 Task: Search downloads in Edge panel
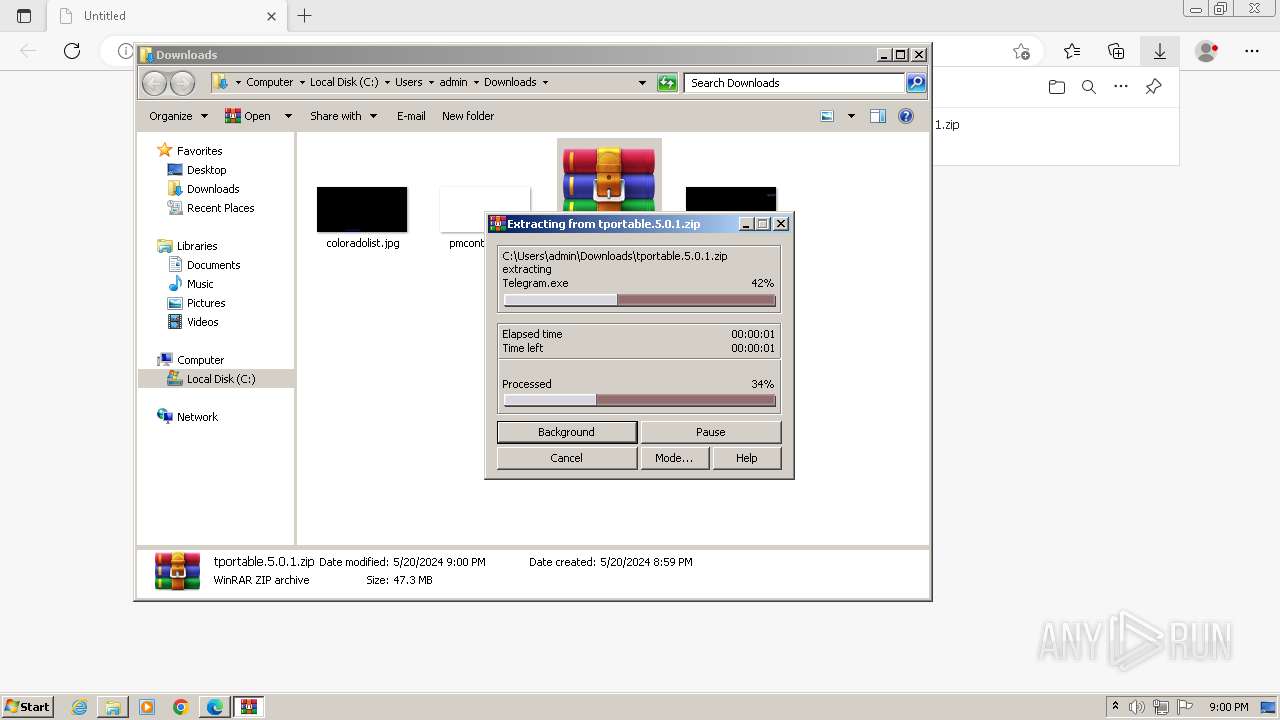tap(1089, 87)
